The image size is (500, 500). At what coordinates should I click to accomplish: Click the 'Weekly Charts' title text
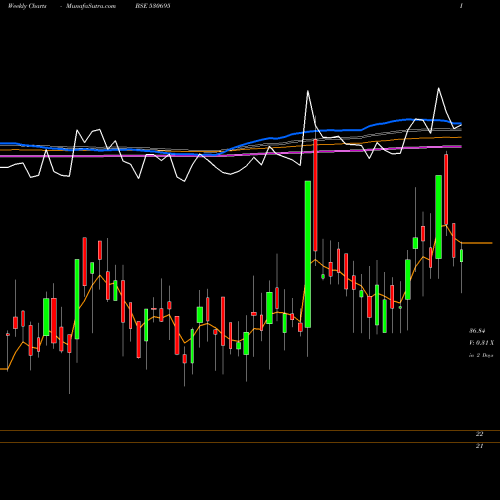pyautogui.click(x=27, y=6)
